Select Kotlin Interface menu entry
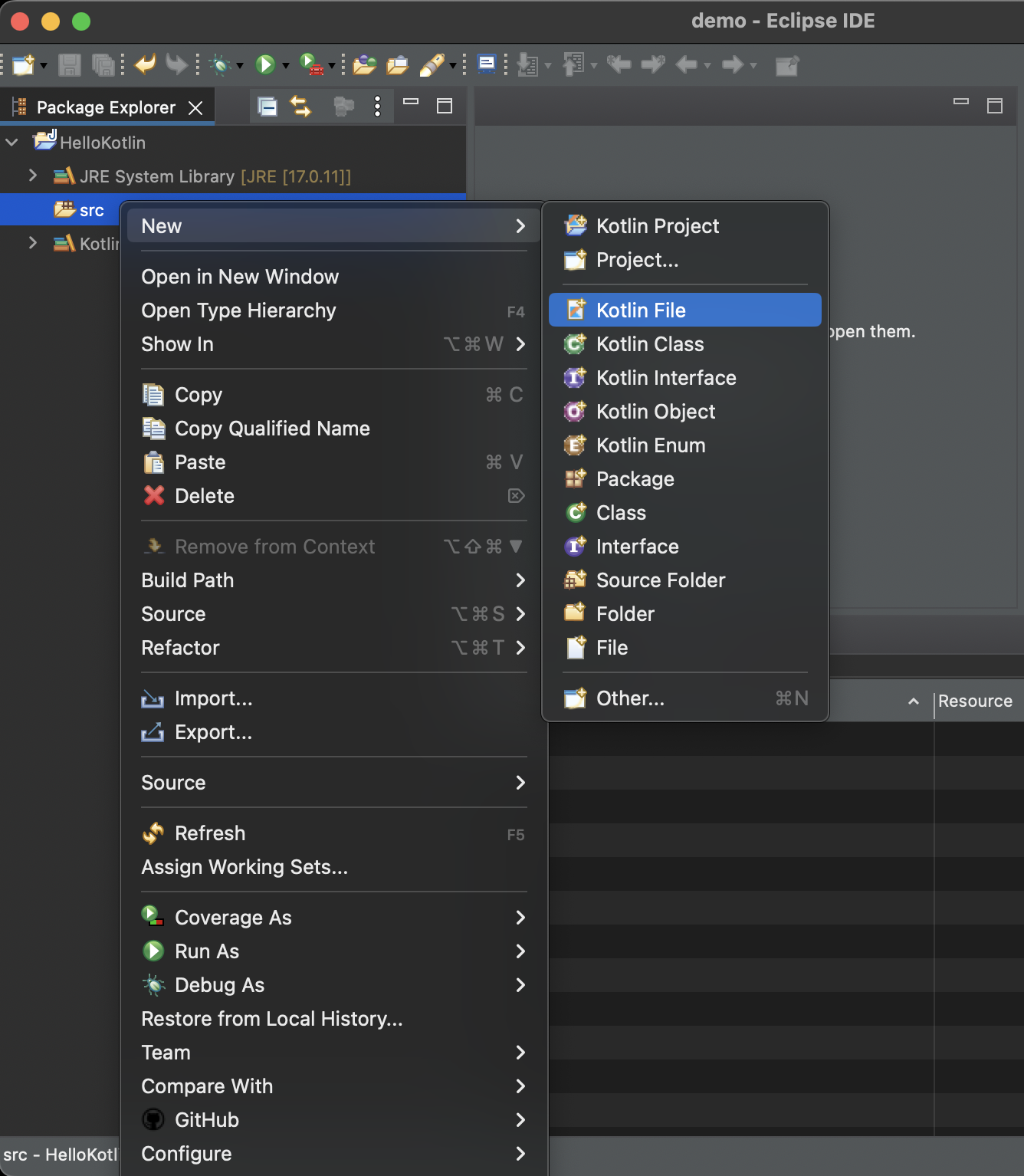Image resolution: width=1024 pixels, height=1176 pixels. [x=685, y=378]
